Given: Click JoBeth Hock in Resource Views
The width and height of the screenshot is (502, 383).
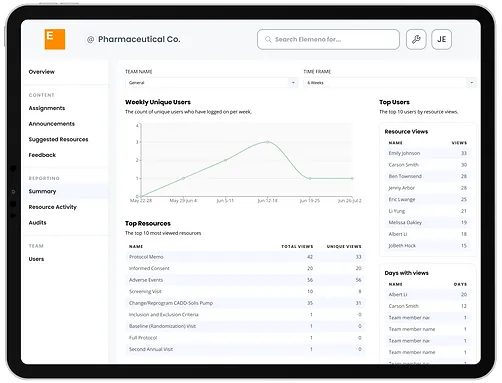Looking at the screenshot, I should (402, 246).
